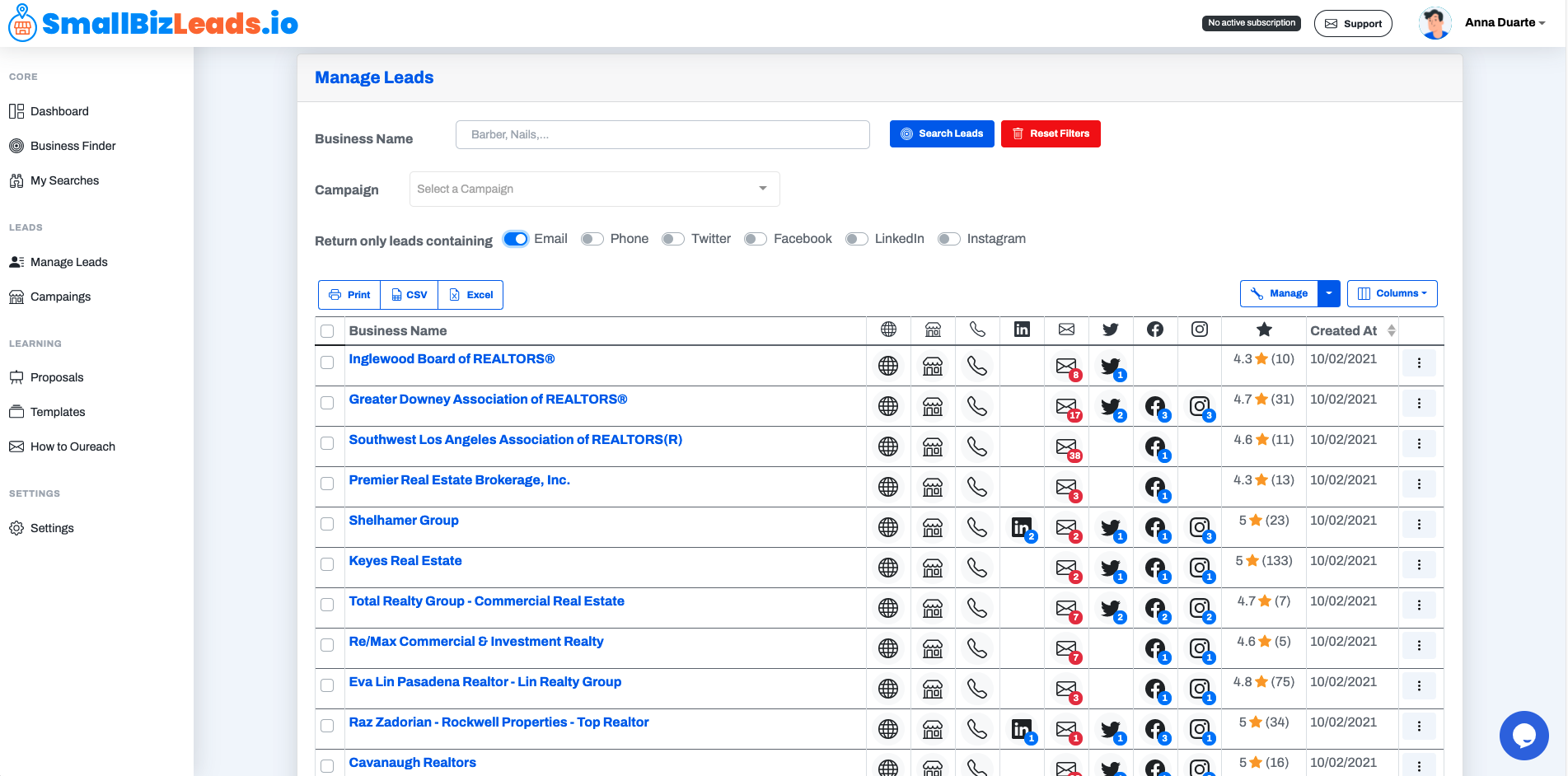The image size is (1568, 776).
Task: Open the Instagram icon for Total Realty Group
Action: click(1199, 607)
